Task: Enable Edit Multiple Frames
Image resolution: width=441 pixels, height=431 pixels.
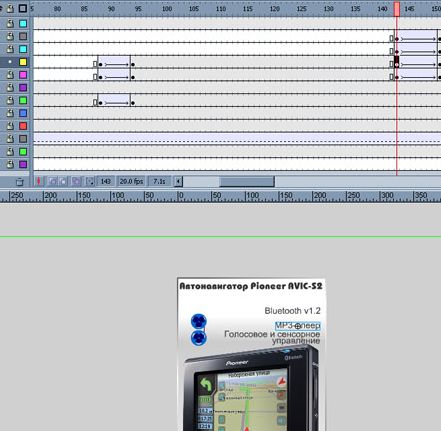Action: pos(76,181)
